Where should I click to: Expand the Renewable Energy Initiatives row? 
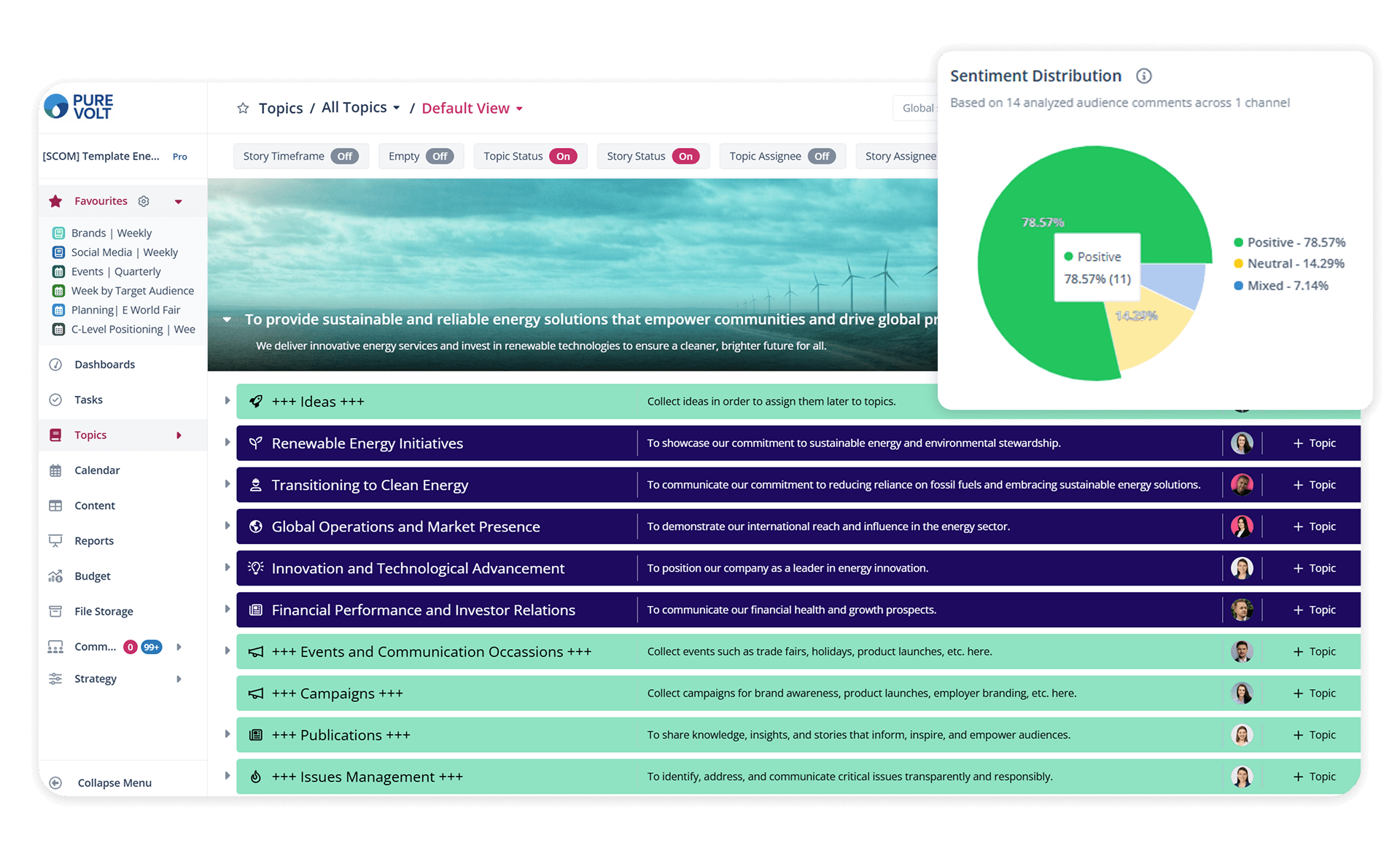coord(227,443)
